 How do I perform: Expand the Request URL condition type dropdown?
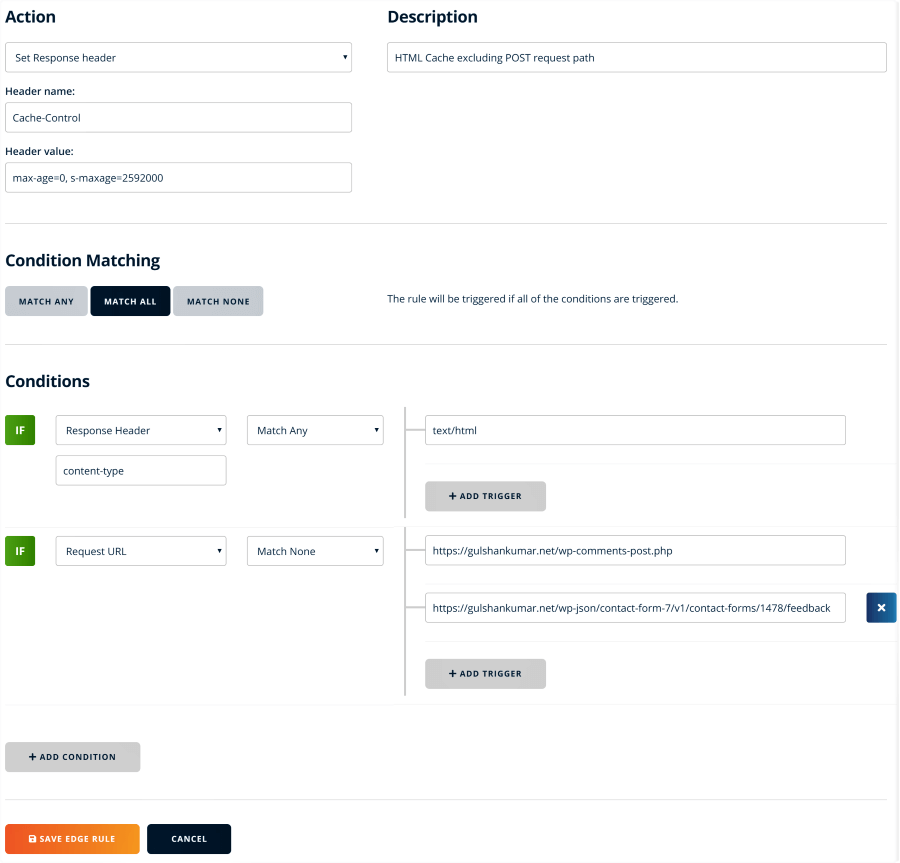coord(141,551)
